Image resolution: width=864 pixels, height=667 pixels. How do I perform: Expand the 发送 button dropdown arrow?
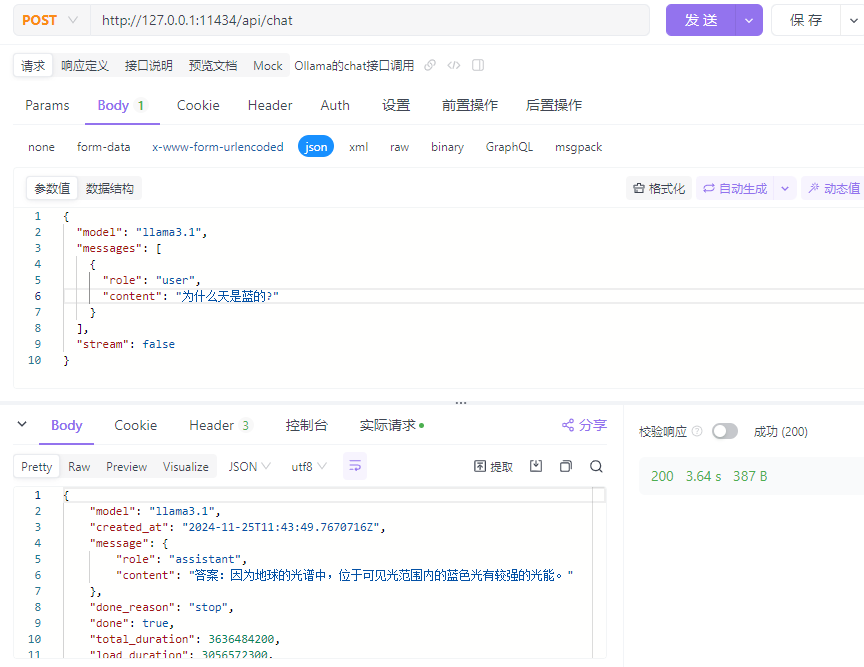(x=749, y=20)
